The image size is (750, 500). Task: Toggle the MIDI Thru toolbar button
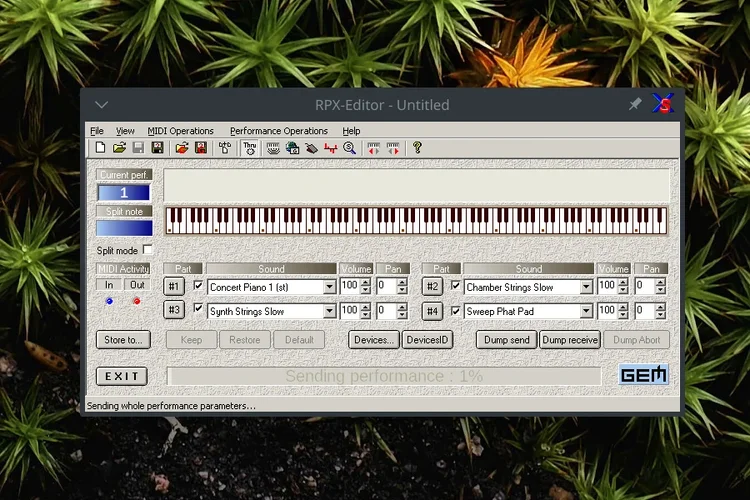coord(250,148)
